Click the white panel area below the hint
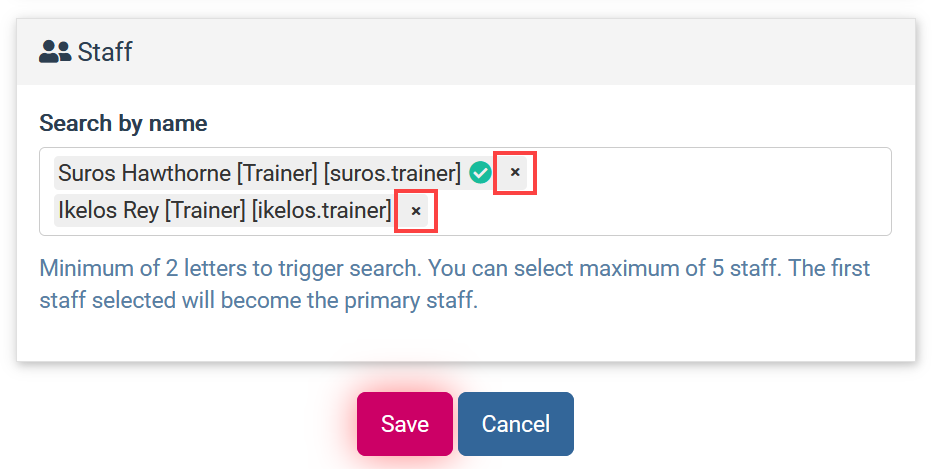 pyautogui.click(x=466, y=337)
